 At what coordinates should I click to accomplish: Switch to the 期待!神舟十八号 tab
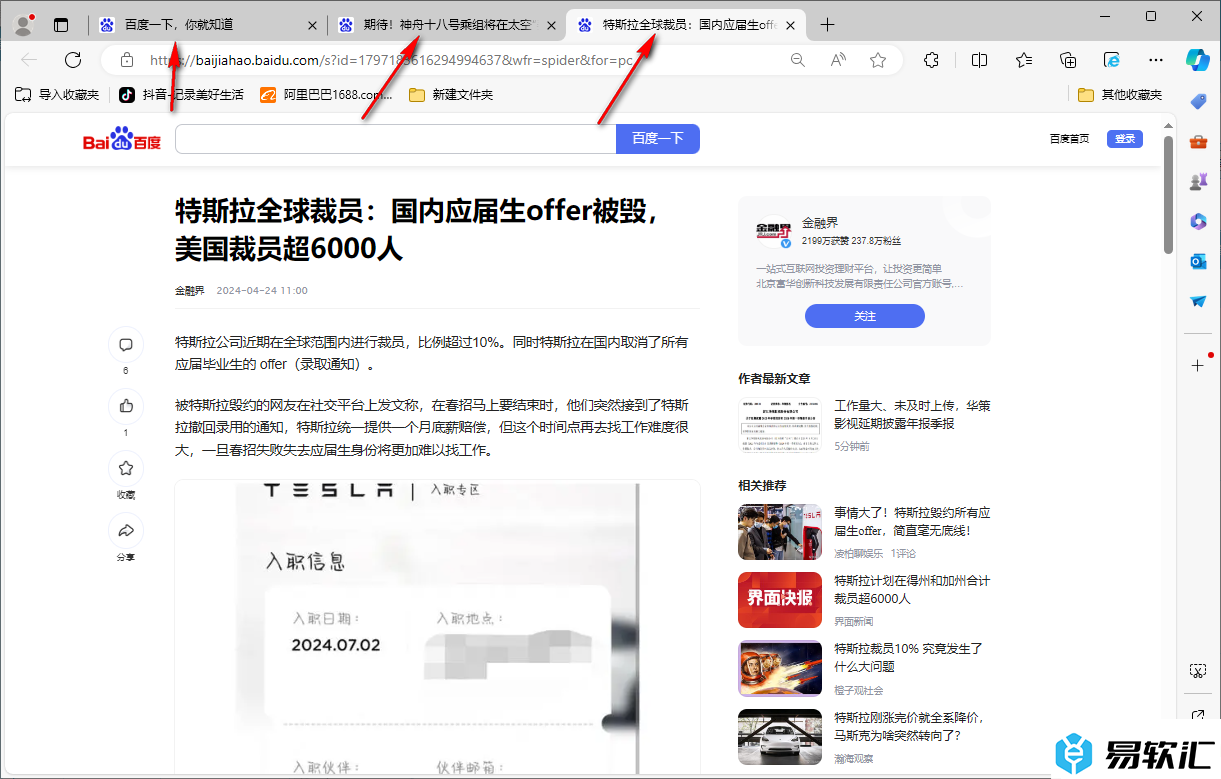(x=447, y=25)
